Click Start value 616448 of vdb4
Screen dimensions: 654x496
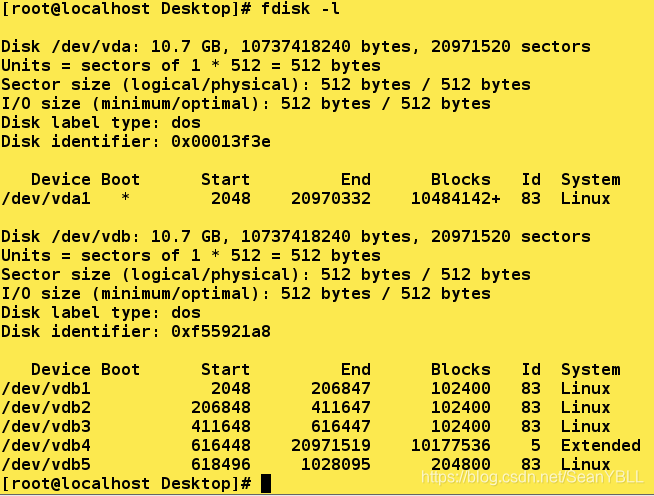point(221,446)
